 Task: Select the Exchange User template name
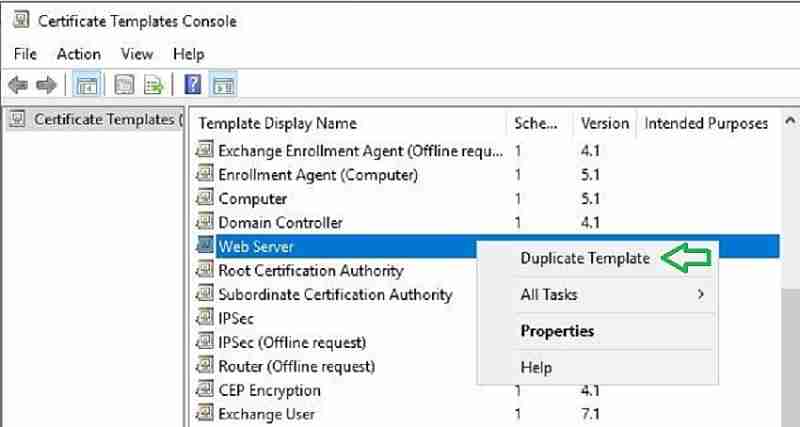tap(266, 415)
